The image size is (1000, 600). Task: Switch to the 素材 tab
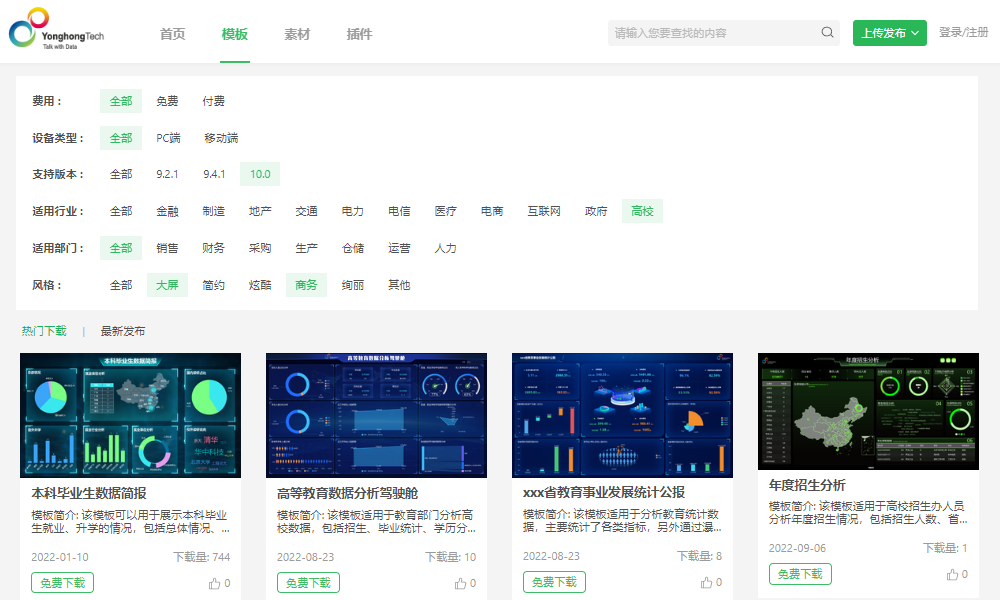(x=297, y=33)
